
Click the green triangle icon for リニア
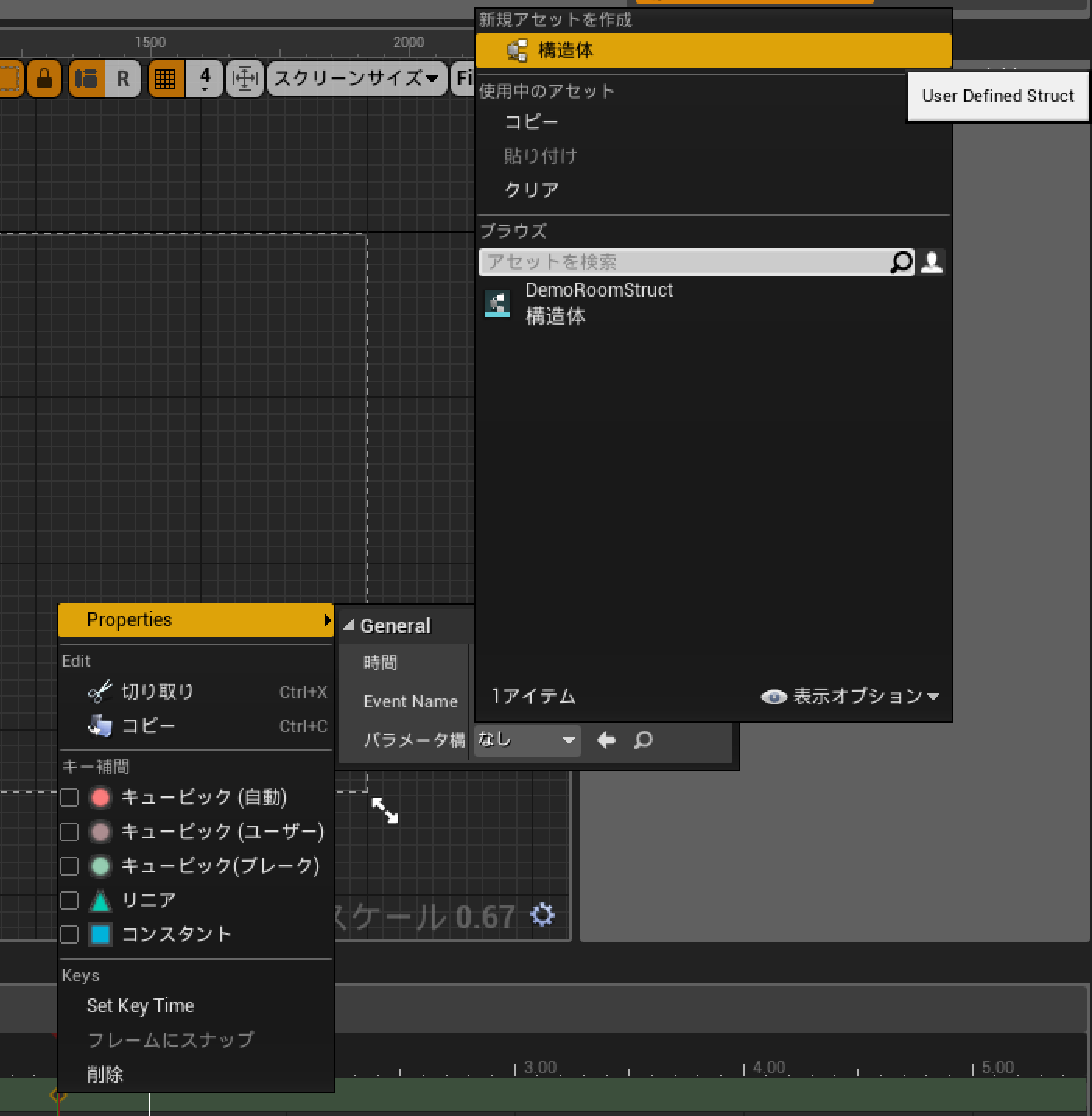100,900
